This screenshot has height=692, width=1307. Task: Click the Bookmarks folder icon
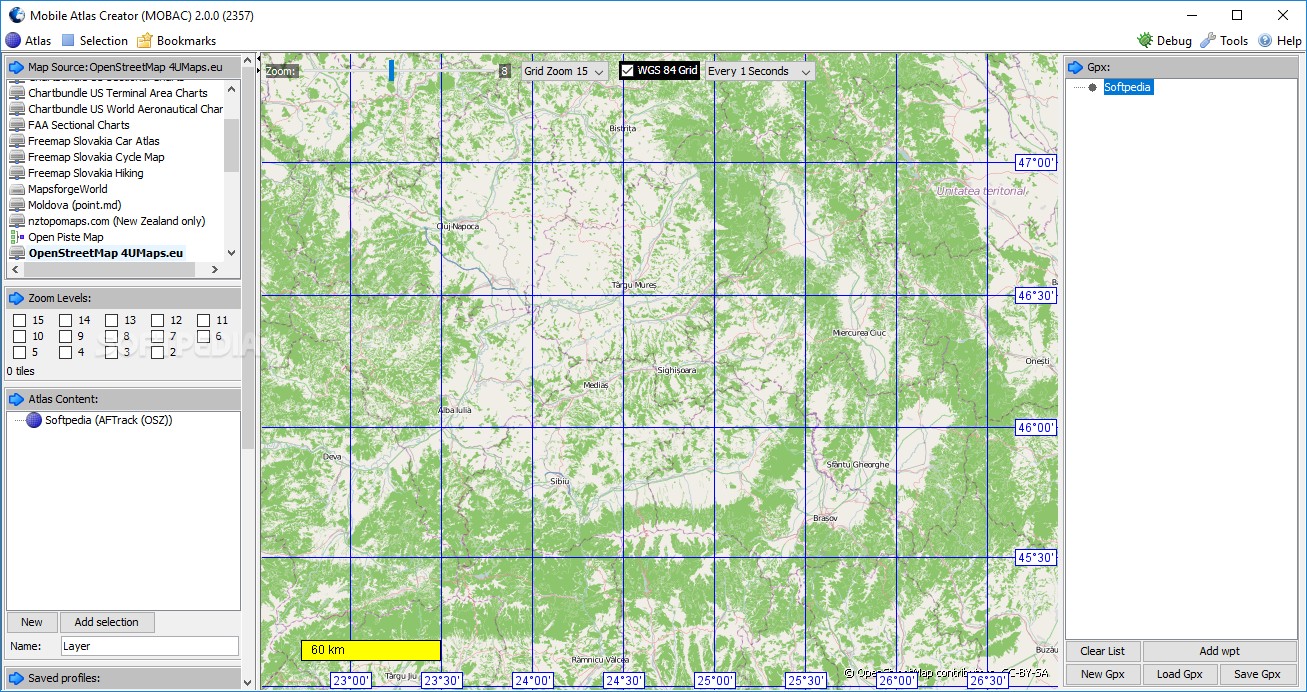coord(145,41)
